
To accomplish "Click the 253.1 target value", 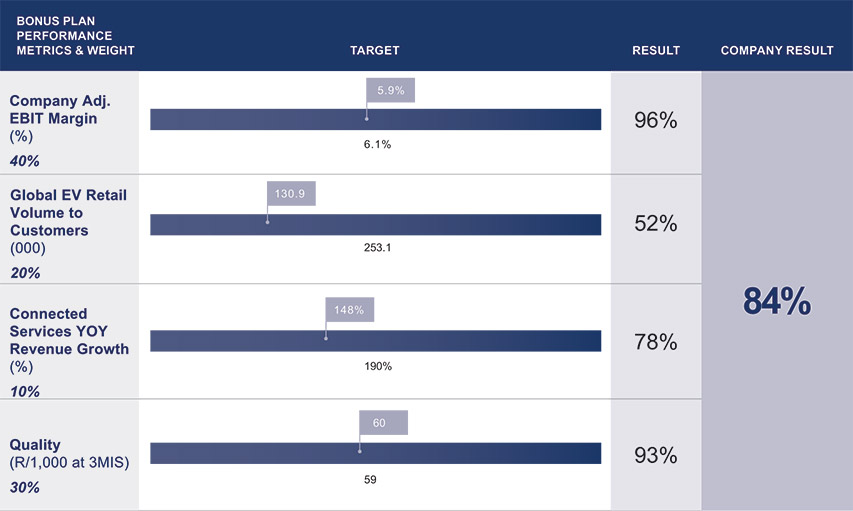I will coord(376,248).
